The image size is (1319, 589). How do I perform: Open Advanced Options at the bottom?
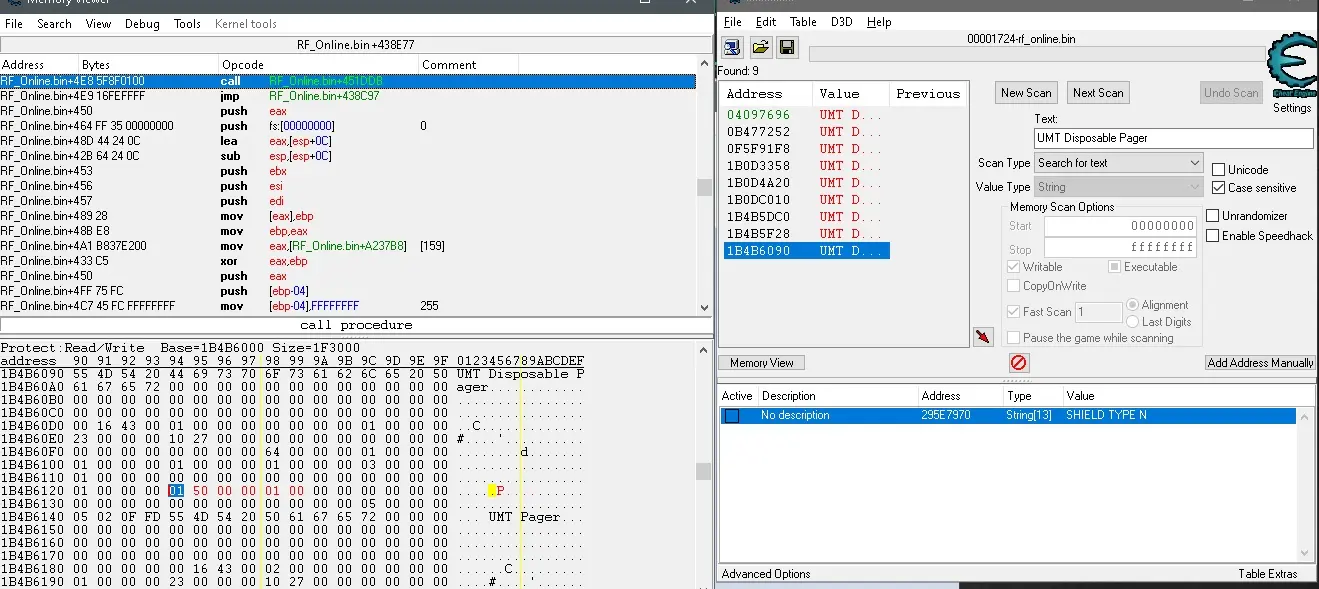click(766, 574)
